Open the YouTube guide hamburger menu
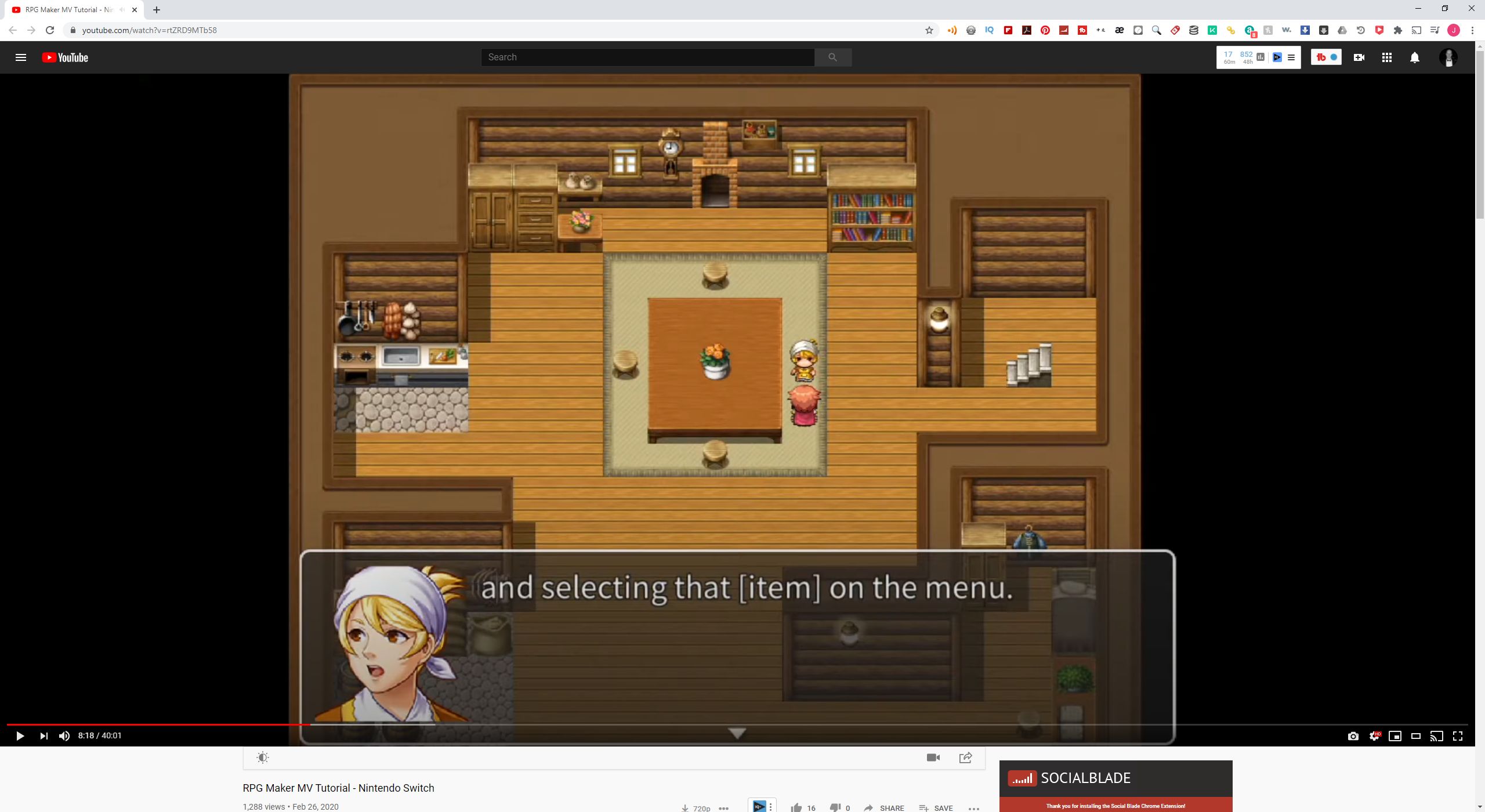This screenshot has width=1485, height=812. [21, 57]
